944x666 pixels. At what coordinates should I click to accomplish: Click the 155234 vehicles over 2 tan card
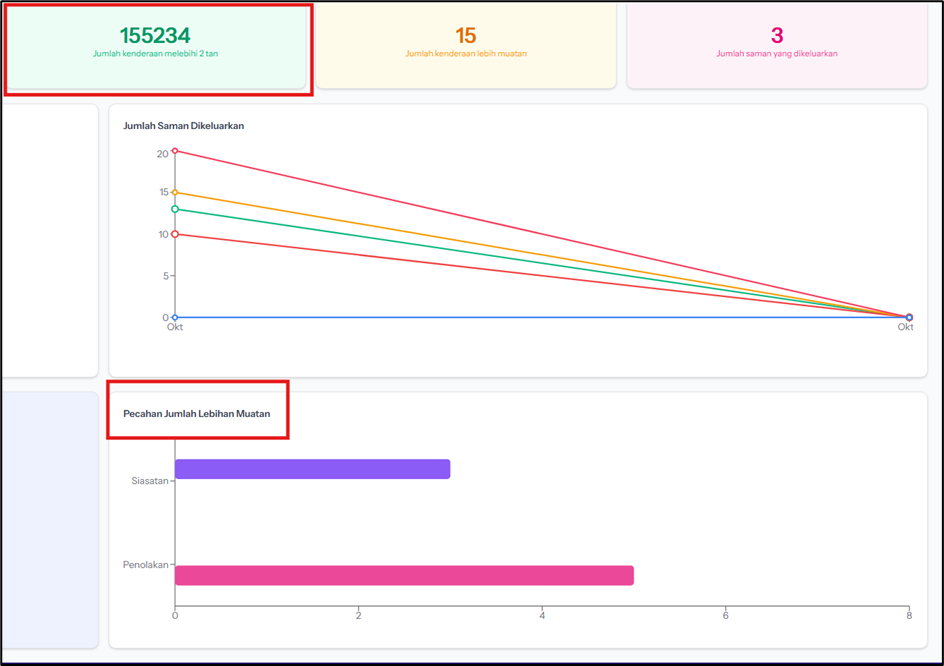[155, 44]
